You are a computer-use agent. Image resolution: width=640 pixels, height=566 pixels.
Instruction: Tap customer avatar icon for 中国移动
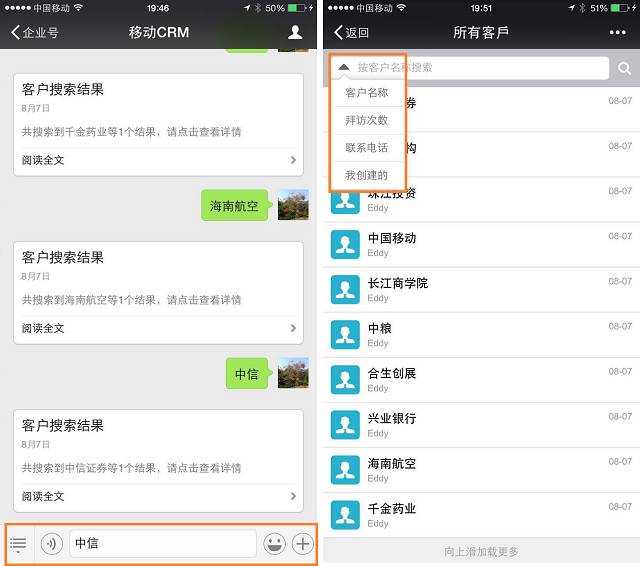345,244
